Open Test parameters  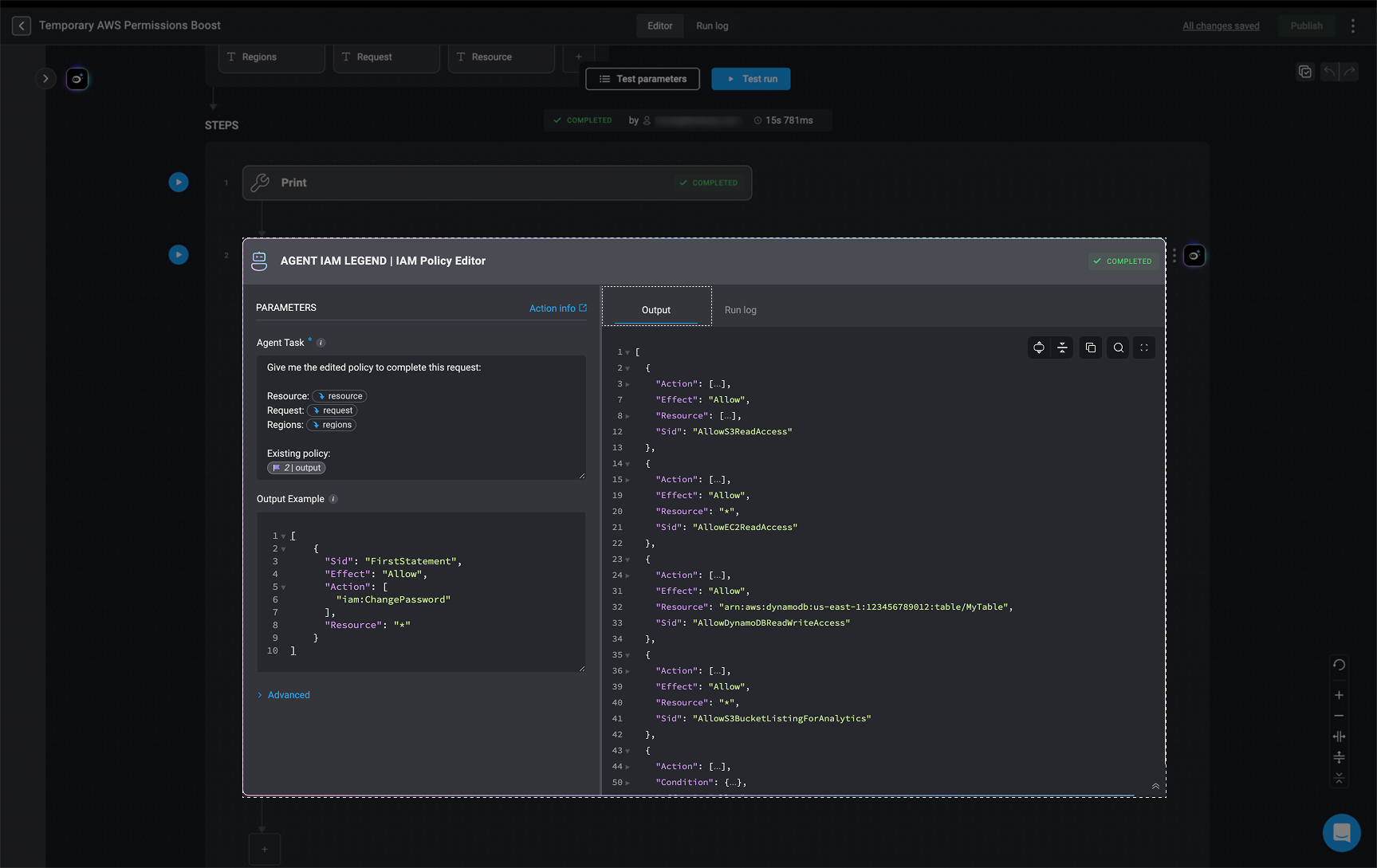[x=643, y=79]
